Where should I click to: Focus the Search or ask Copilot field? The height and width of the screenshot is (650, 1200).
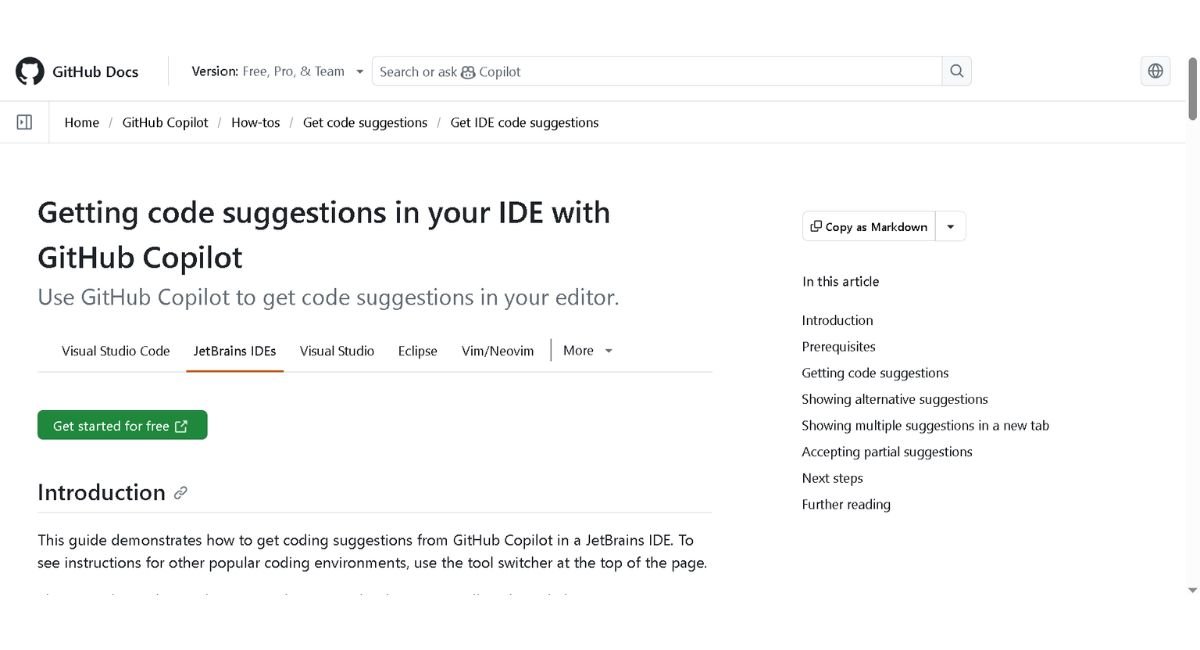pyautogui.click(x=657, y=71)
